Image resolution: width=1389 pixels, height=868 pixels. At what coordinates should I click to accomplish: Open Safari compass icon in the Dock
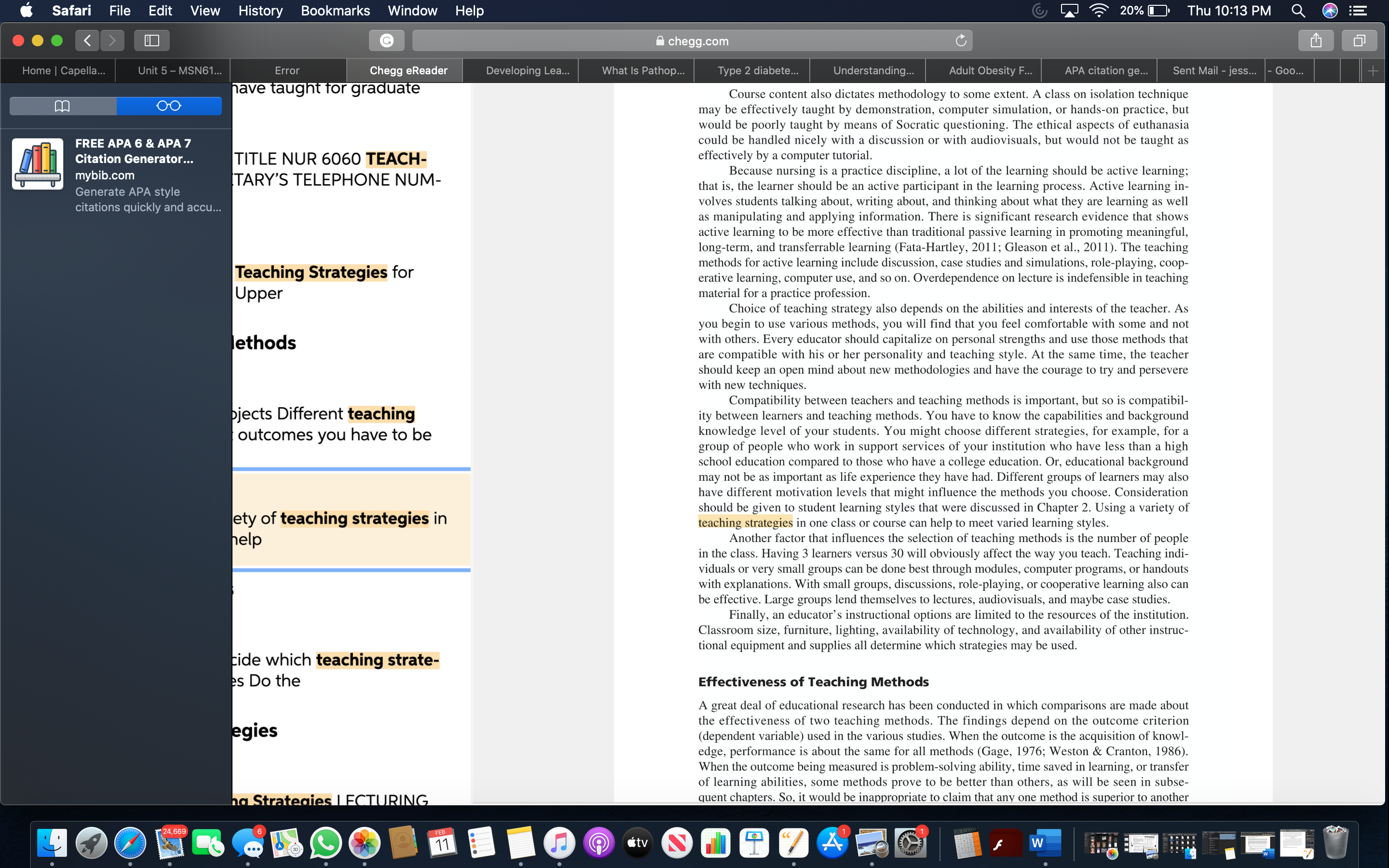point(130,843)
